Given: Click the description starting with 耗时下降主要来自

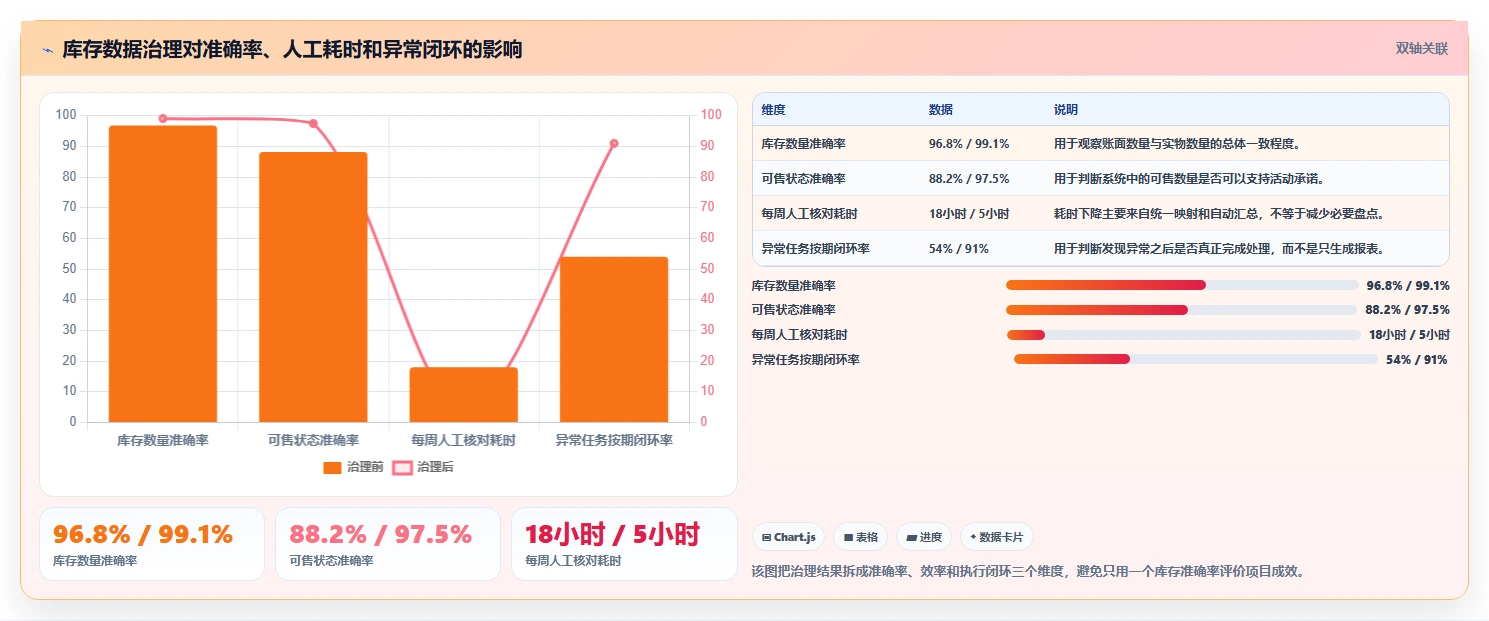Looking at the screenshot, I should 1222,214.
